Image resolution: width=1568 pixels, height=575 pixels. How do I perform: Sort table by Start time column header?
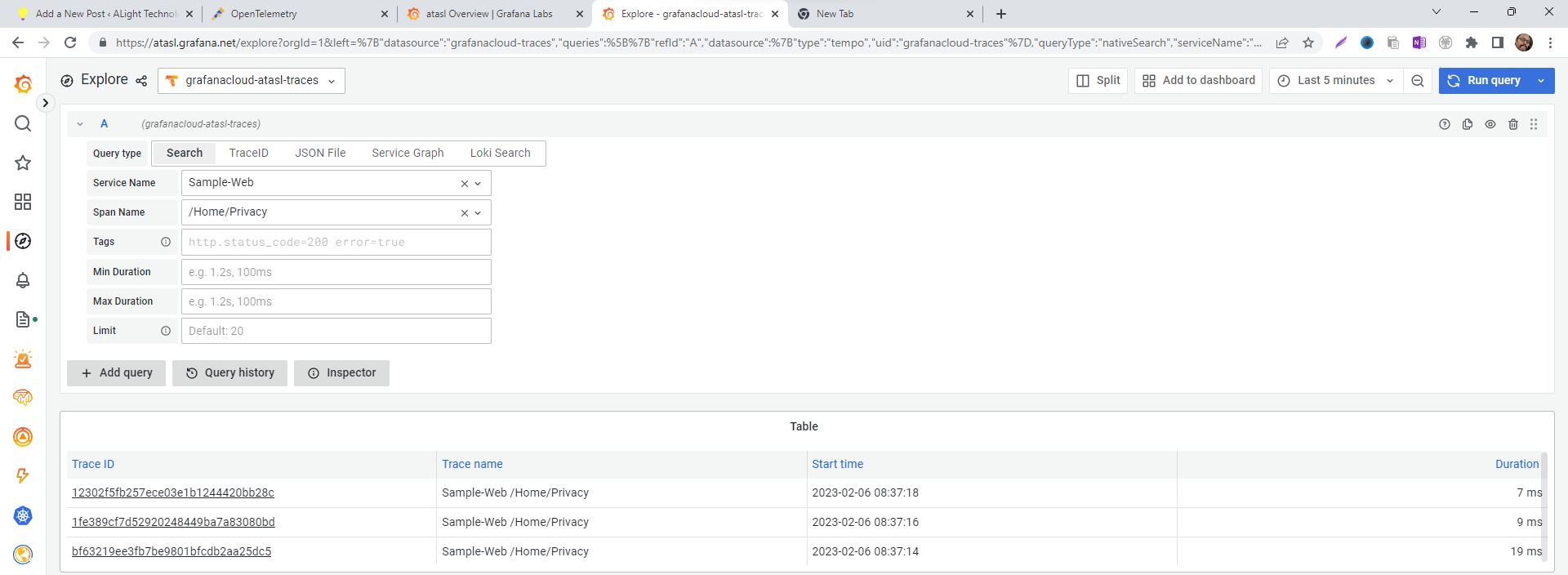pyautogui.click(x=837, y=465)
